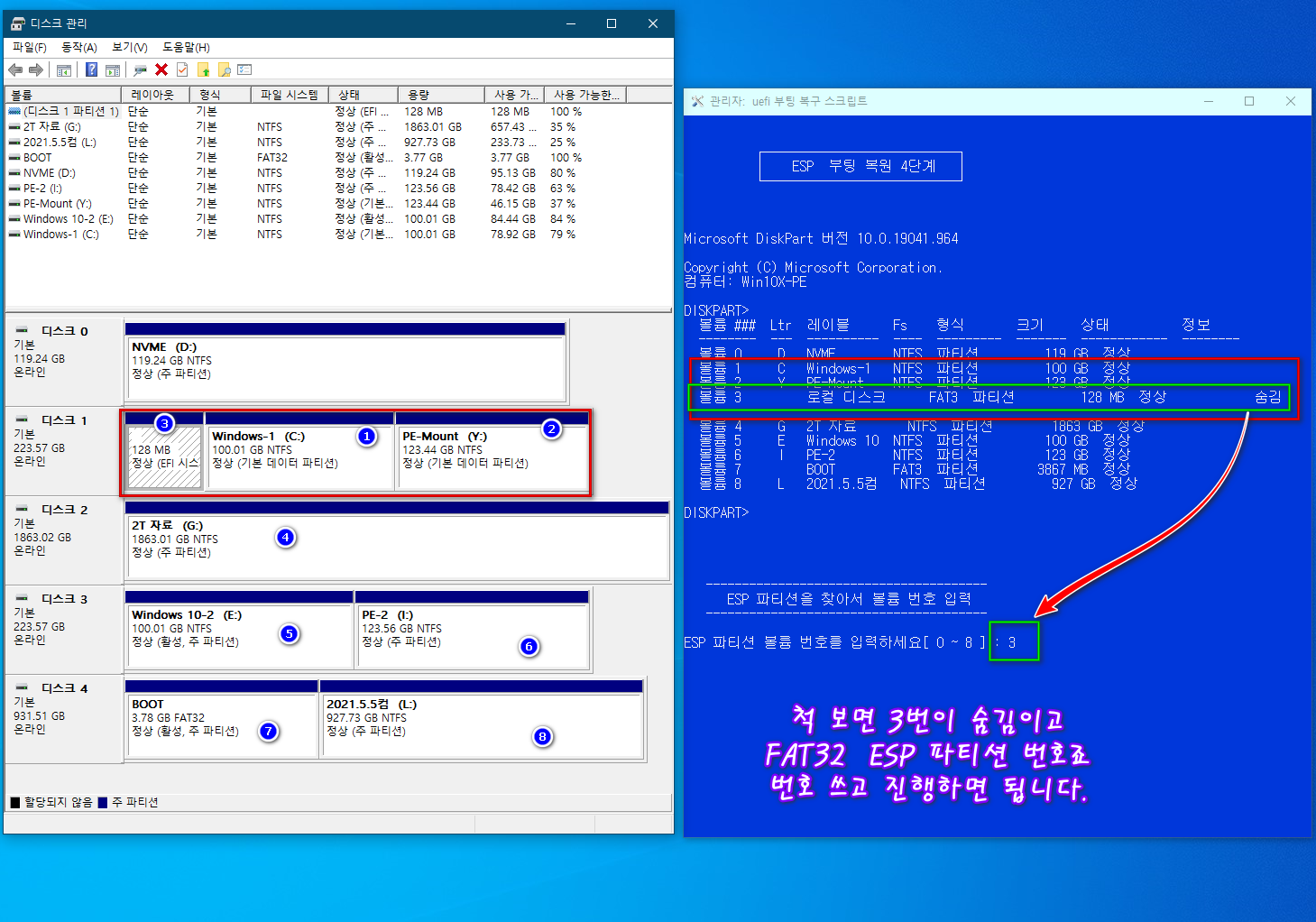
Task: Click drive icon of 2T 자료 (G:) row
Action: [x=14, y=126]
